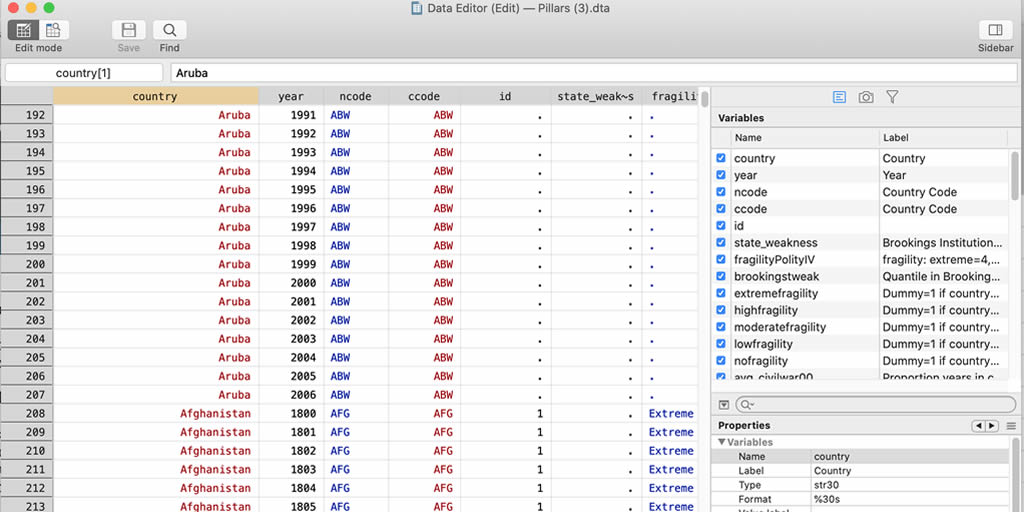
Task: Uncheck the state_weakness variable checkbox
Action: click(x=721, y=242)
